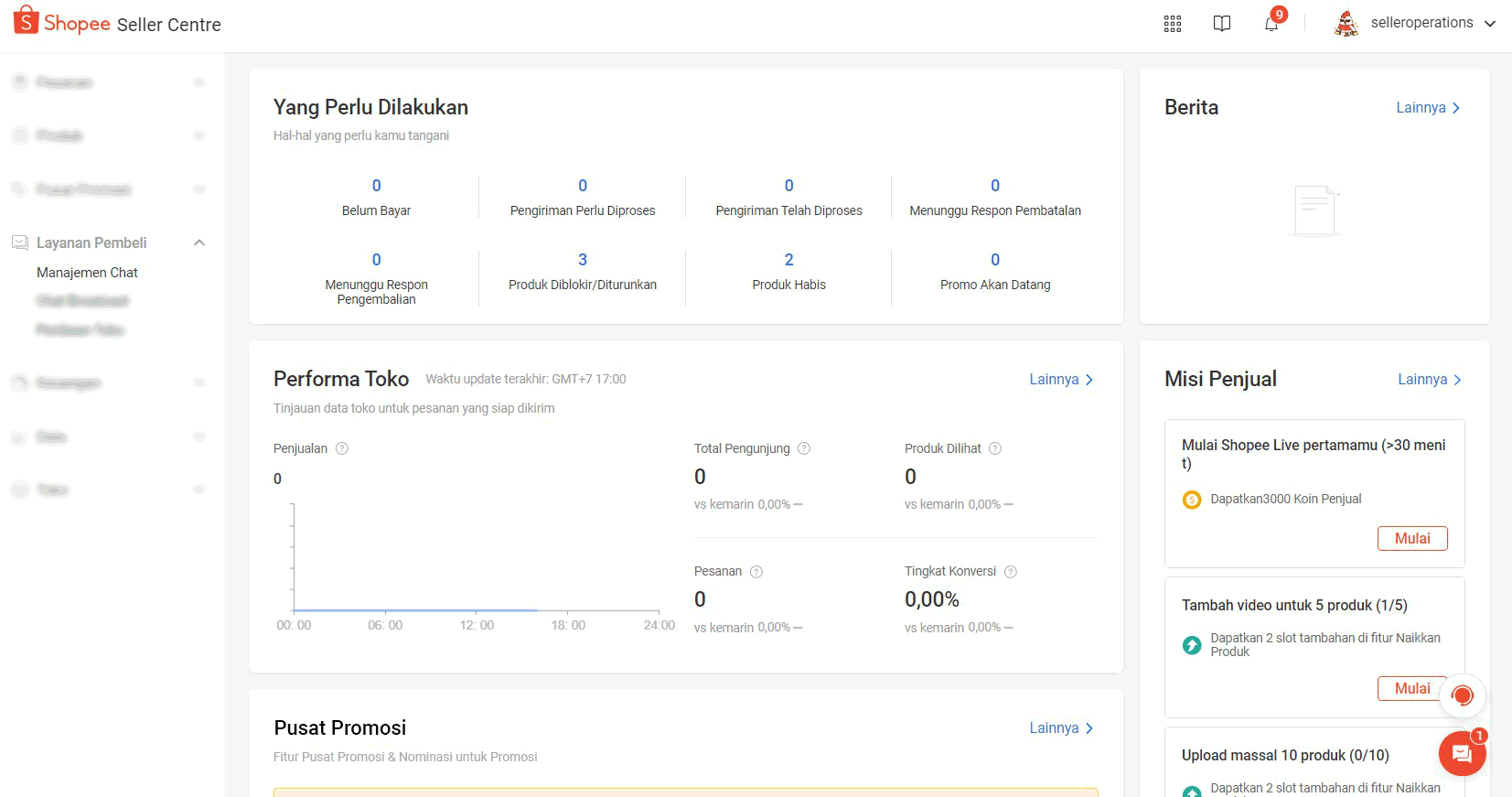1512x797 pixels.
Task: Open the red chat bubble icon
Action: pos(1462,753)
